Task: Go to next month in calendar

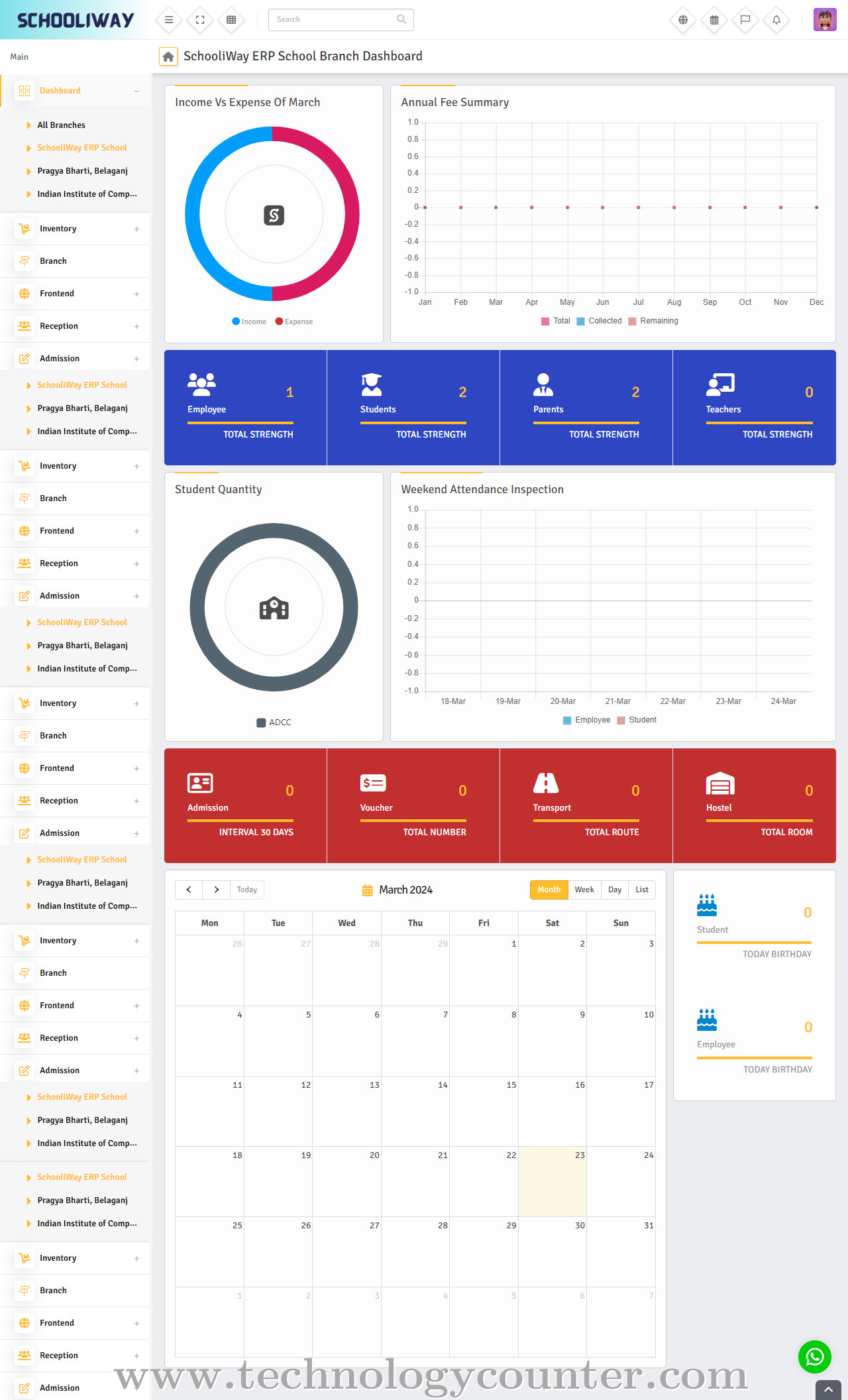Action: (x=216, y=890)
